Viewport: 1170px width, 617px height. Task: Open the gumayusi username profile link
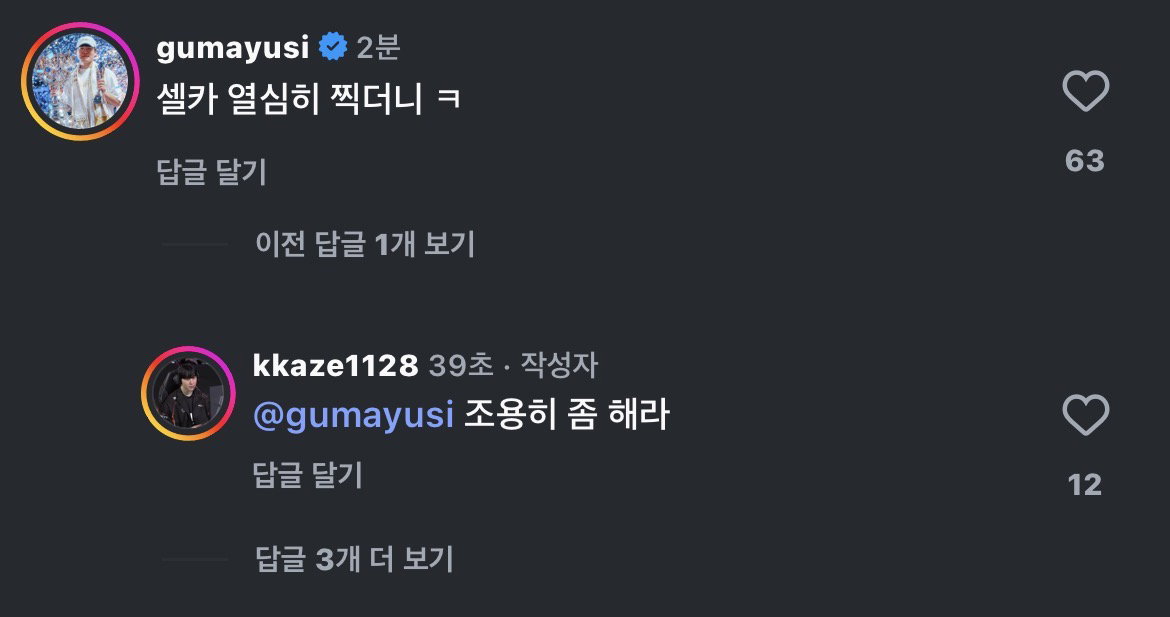pyautogui.click(x=233, y=48)
